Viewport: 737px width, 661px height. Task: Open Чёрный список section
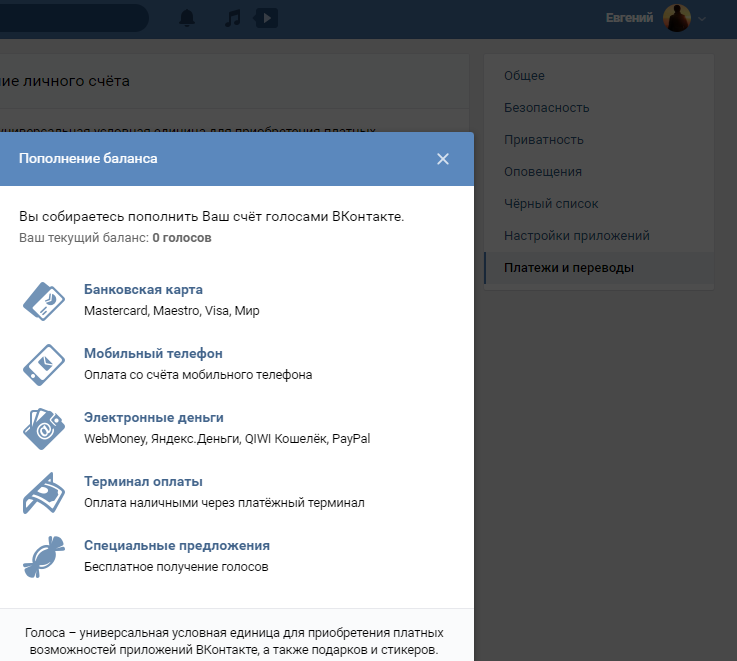[x=599, y=204]
